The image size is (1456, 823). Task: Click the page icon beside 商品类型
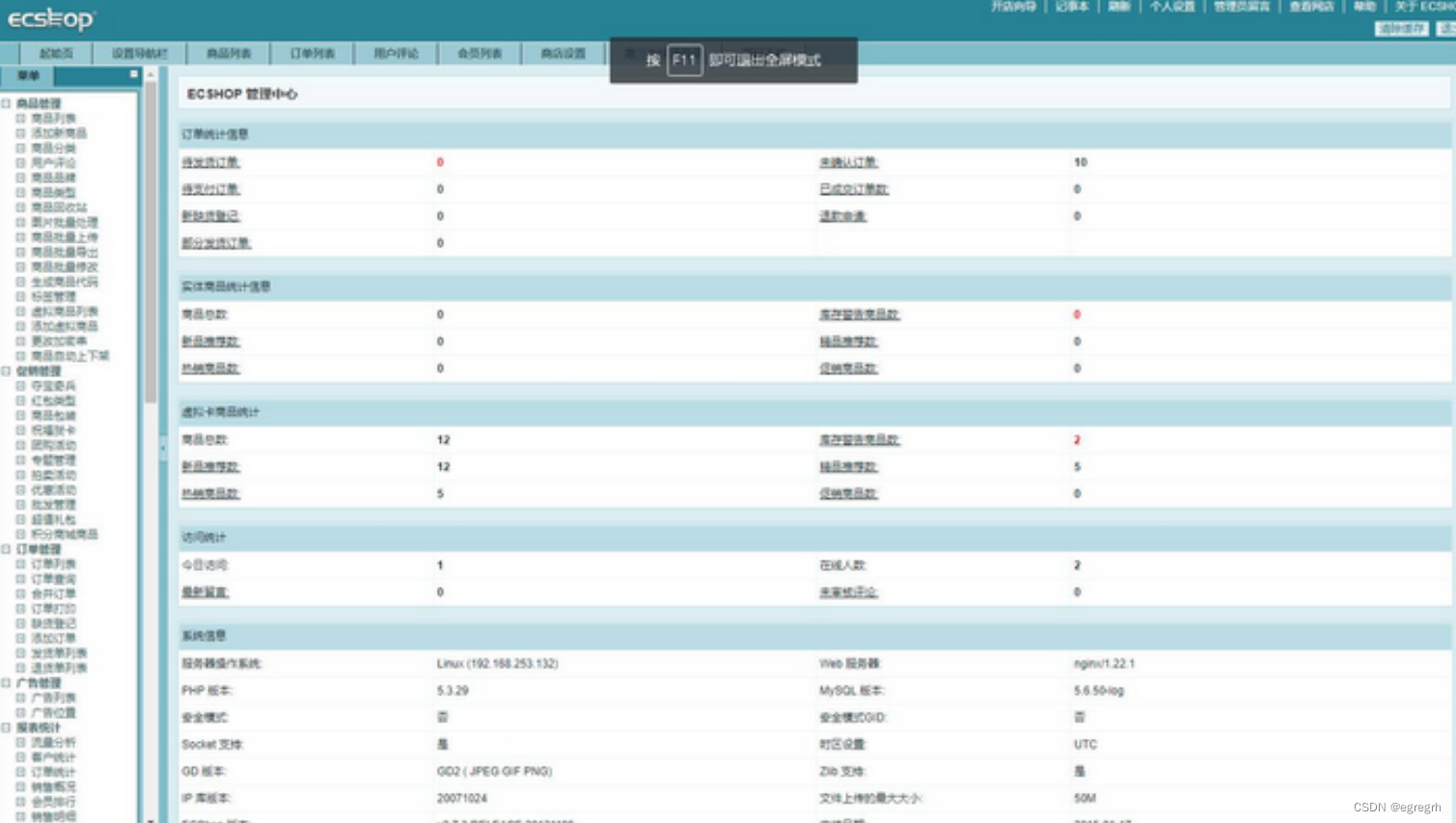[x=20, y=193]
